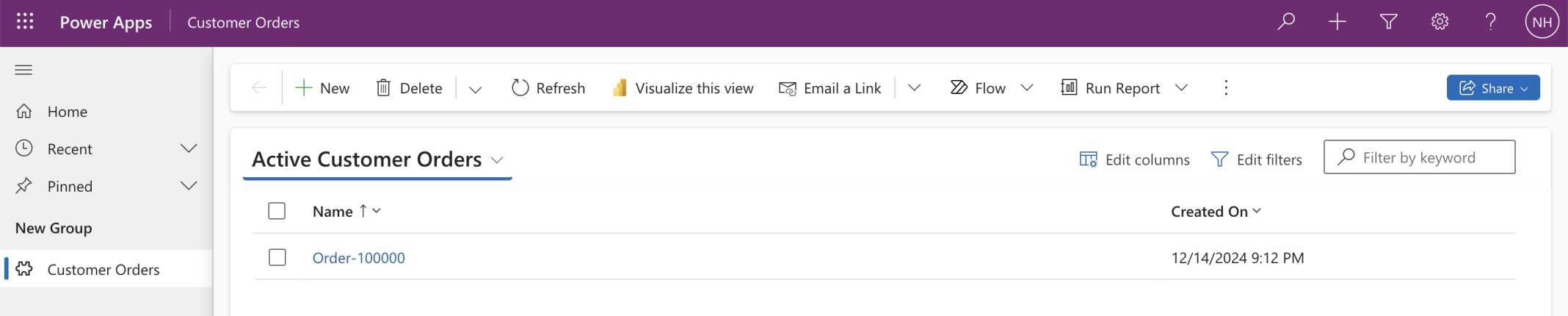This screenshot has height=316, width=1568.
Task: Click the more commands ellipsis icon
Action: (1226, 88)
